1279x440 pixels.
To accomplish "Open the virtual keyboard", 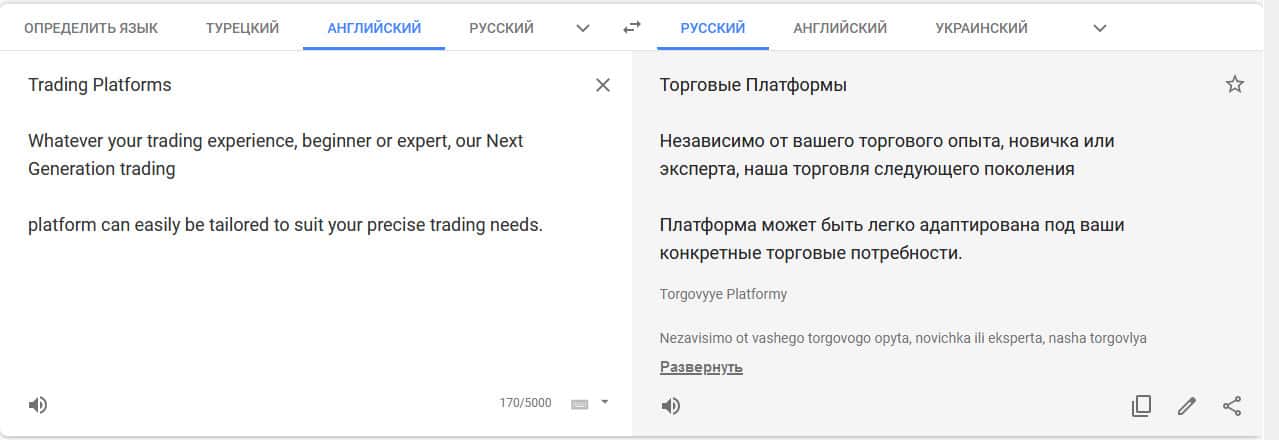I will (x=579, y=404).
